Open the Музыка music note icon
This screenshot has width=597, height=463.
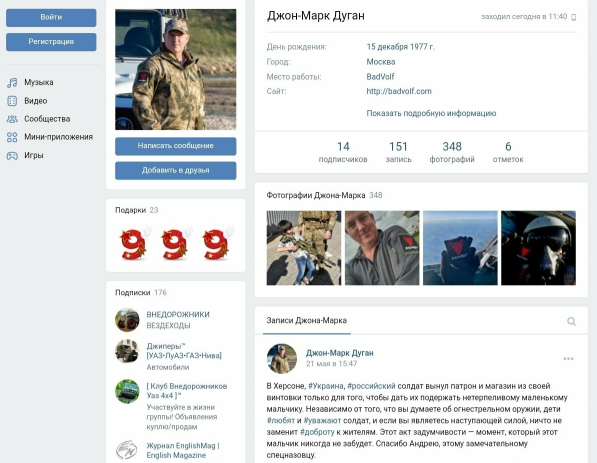pyautogui.click(x=12, y=83)
